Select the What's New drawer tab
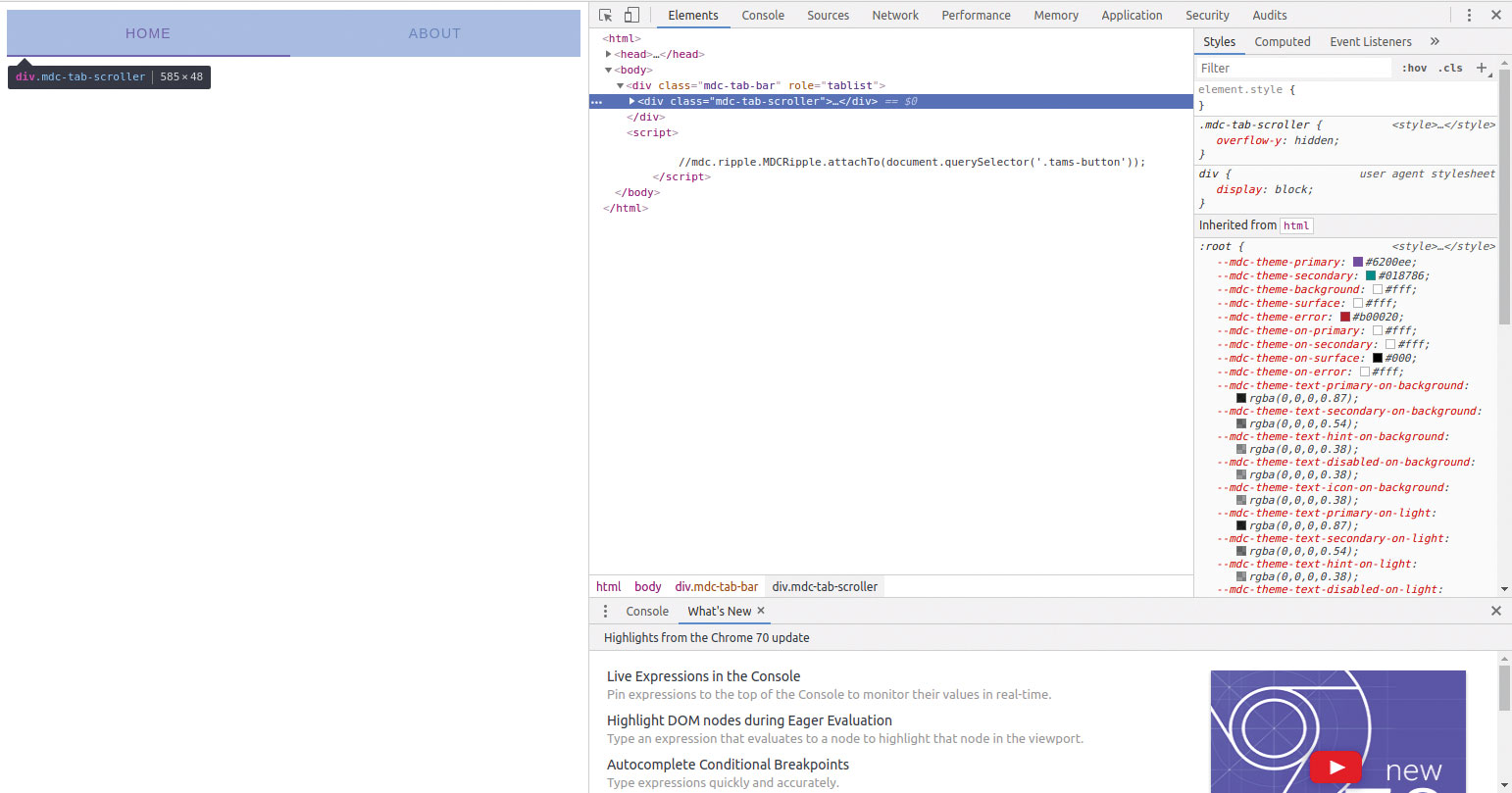 [x=720, y=611]
